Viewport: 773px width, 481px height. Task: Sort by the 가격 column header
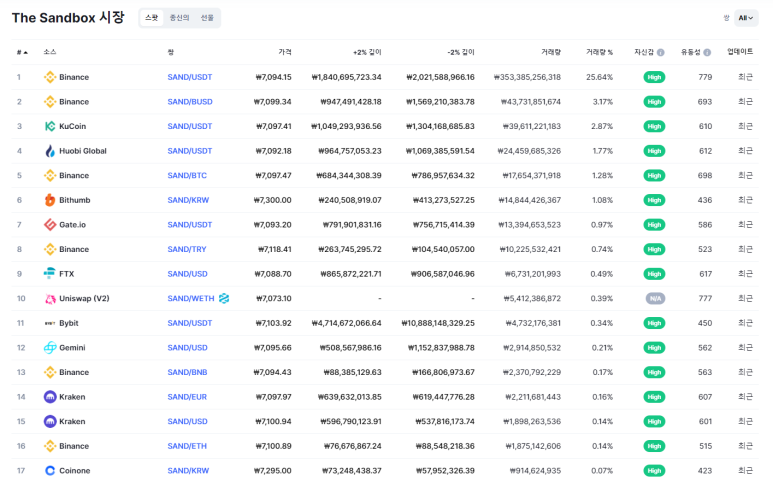coord(285,52)
